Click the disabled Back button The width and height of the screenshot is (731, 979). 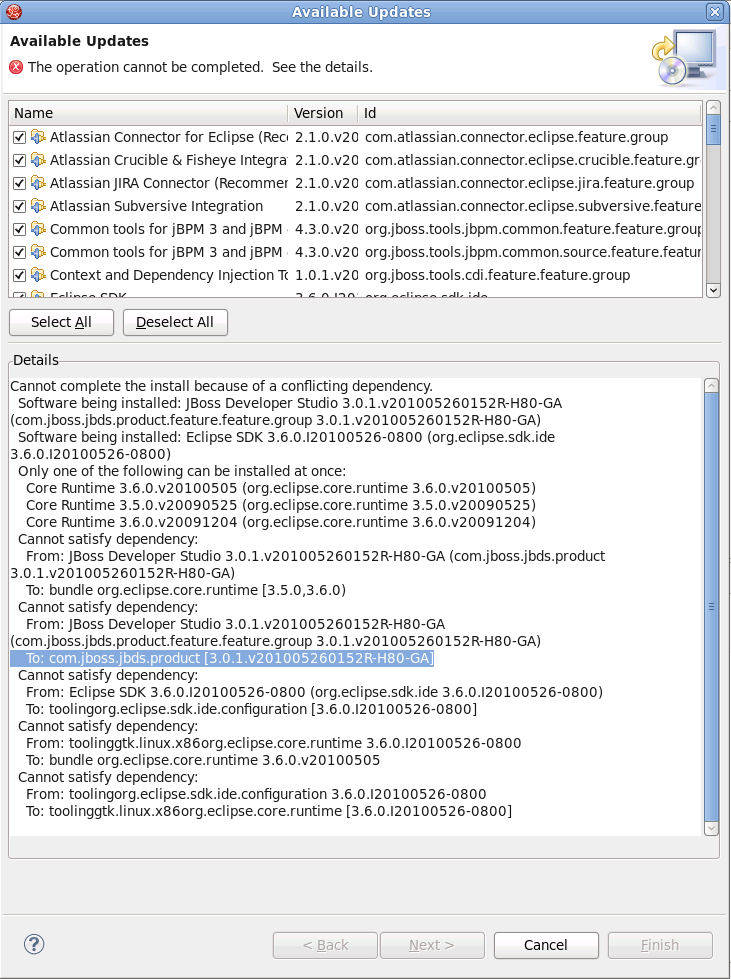(x=325, y=945)
